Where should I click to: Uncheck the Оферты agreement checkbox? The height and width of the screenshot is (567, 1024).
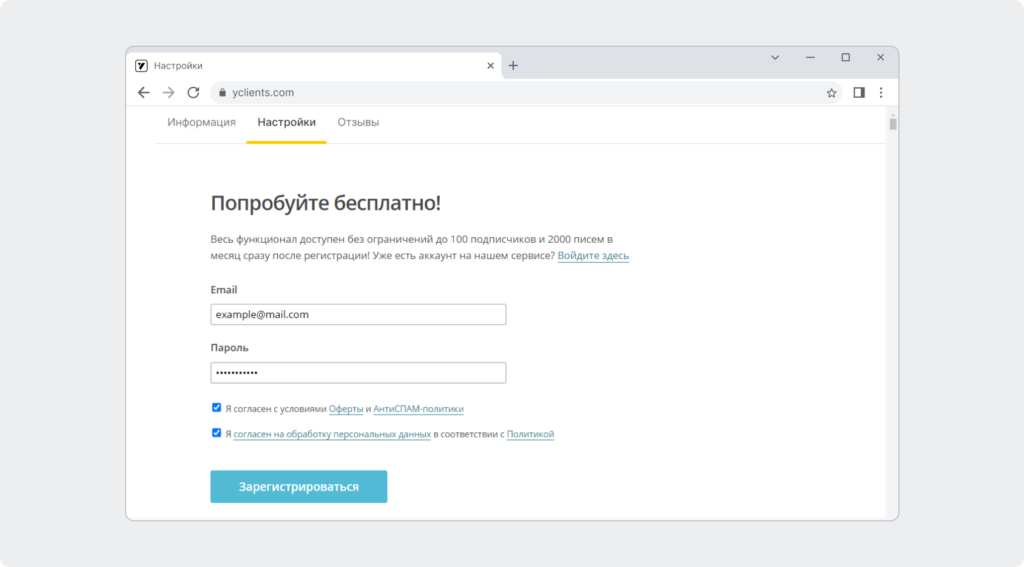[x=216, y=408]
